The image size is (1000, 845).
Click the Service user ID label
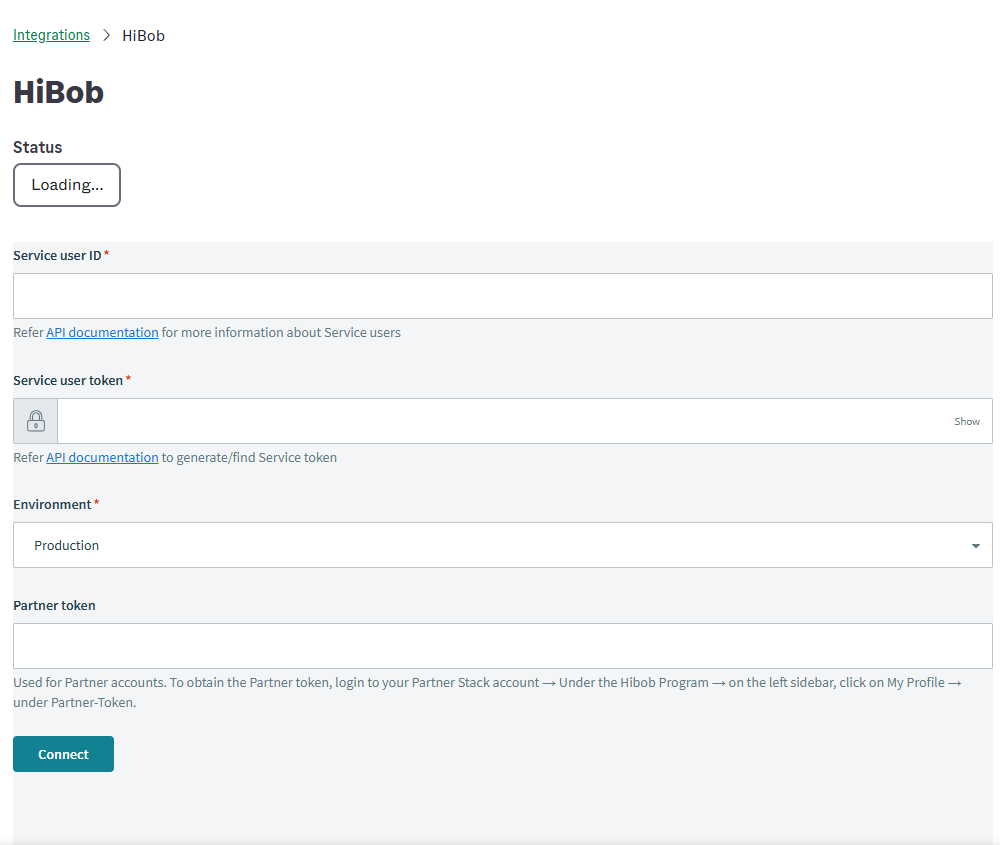(57, 255)
